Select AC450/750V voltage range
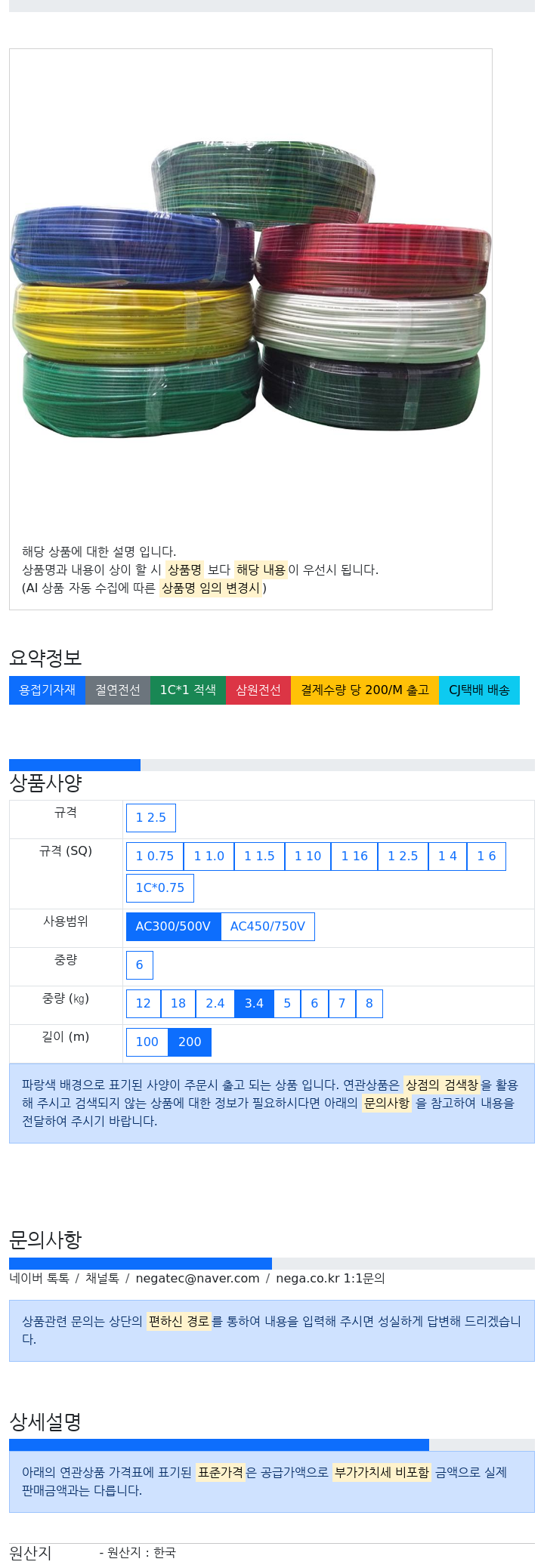The height and width of the screenshot is (1568, 544). click(x=267, y=927)
